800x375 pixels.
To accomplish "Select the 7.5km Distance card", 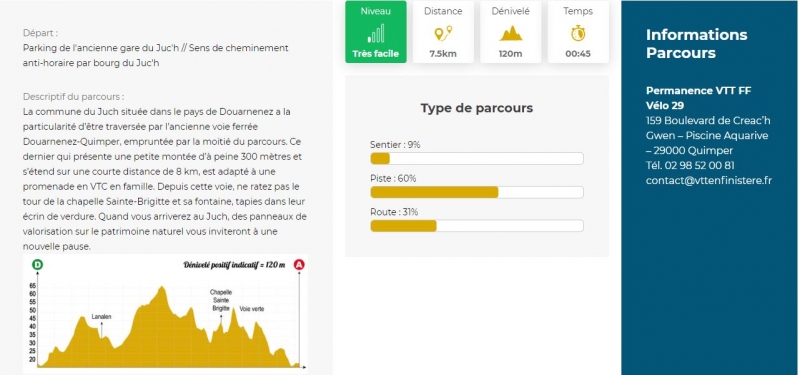I will coord(443,32).
